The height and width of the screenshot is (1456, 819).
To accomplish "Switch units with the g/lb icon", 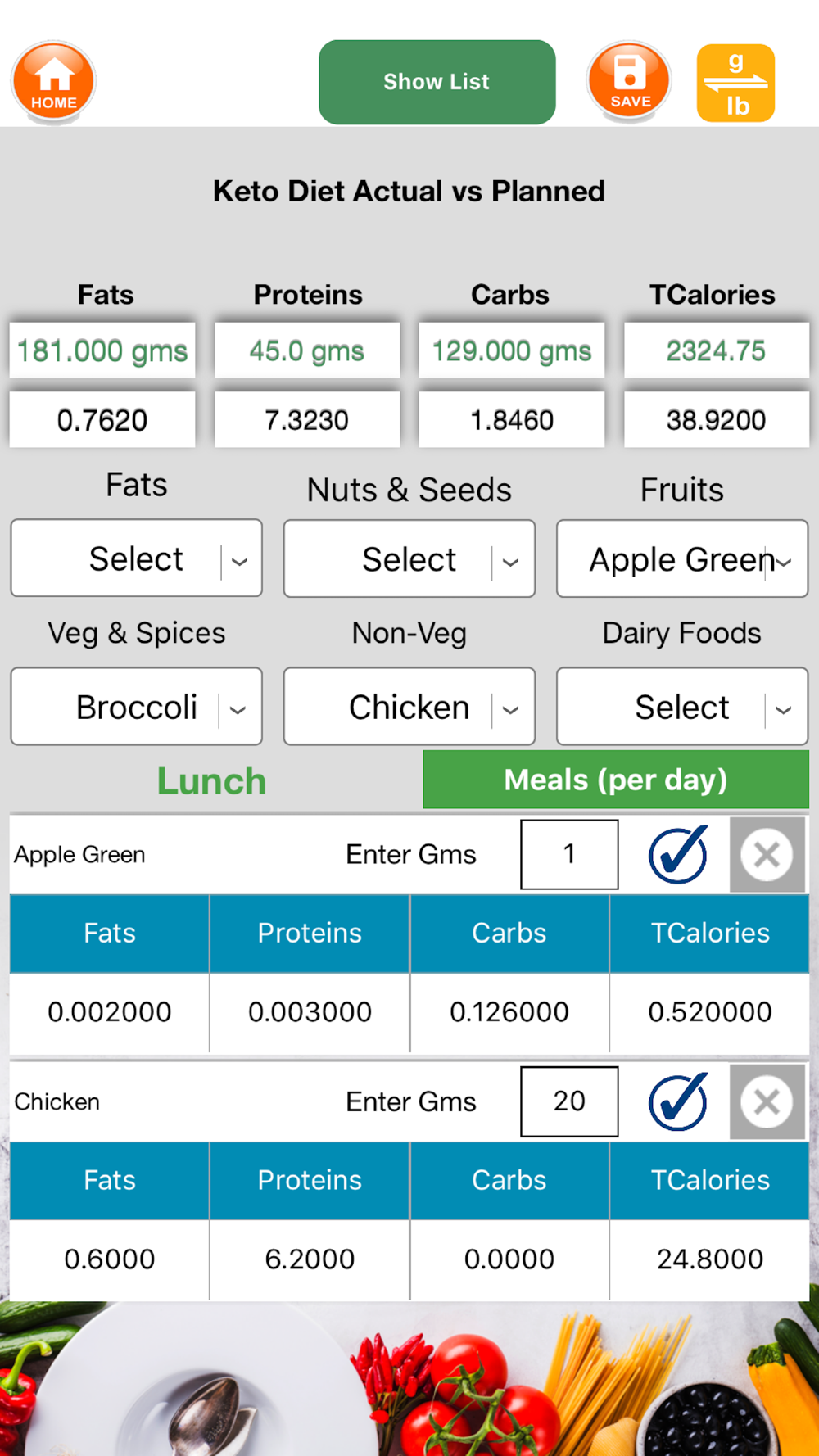I will tap(735, 84).
